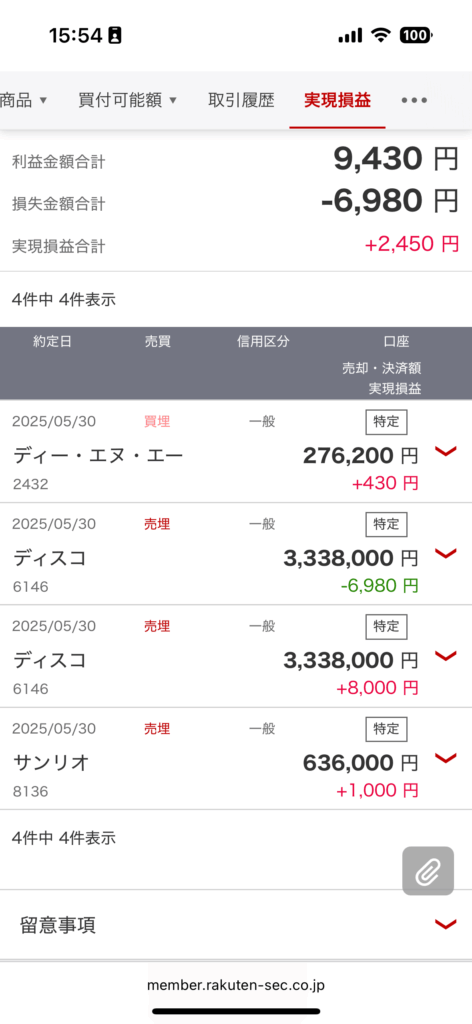472x1024 pixels.
Task: Switch to the 取引履歴 tab
Action: 241,101
